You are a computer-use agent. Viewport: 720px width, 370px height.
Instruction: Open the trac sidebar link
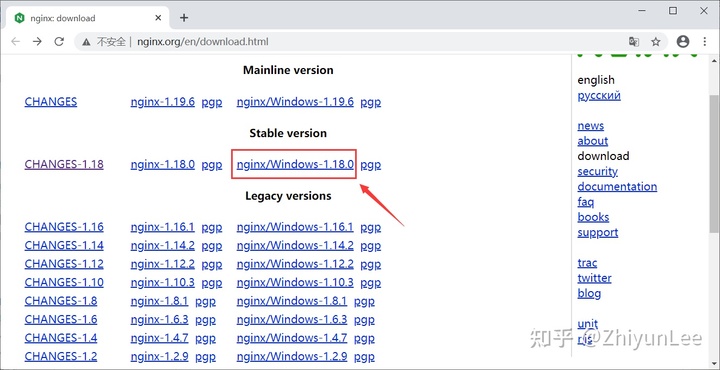[x=587, y=263]
